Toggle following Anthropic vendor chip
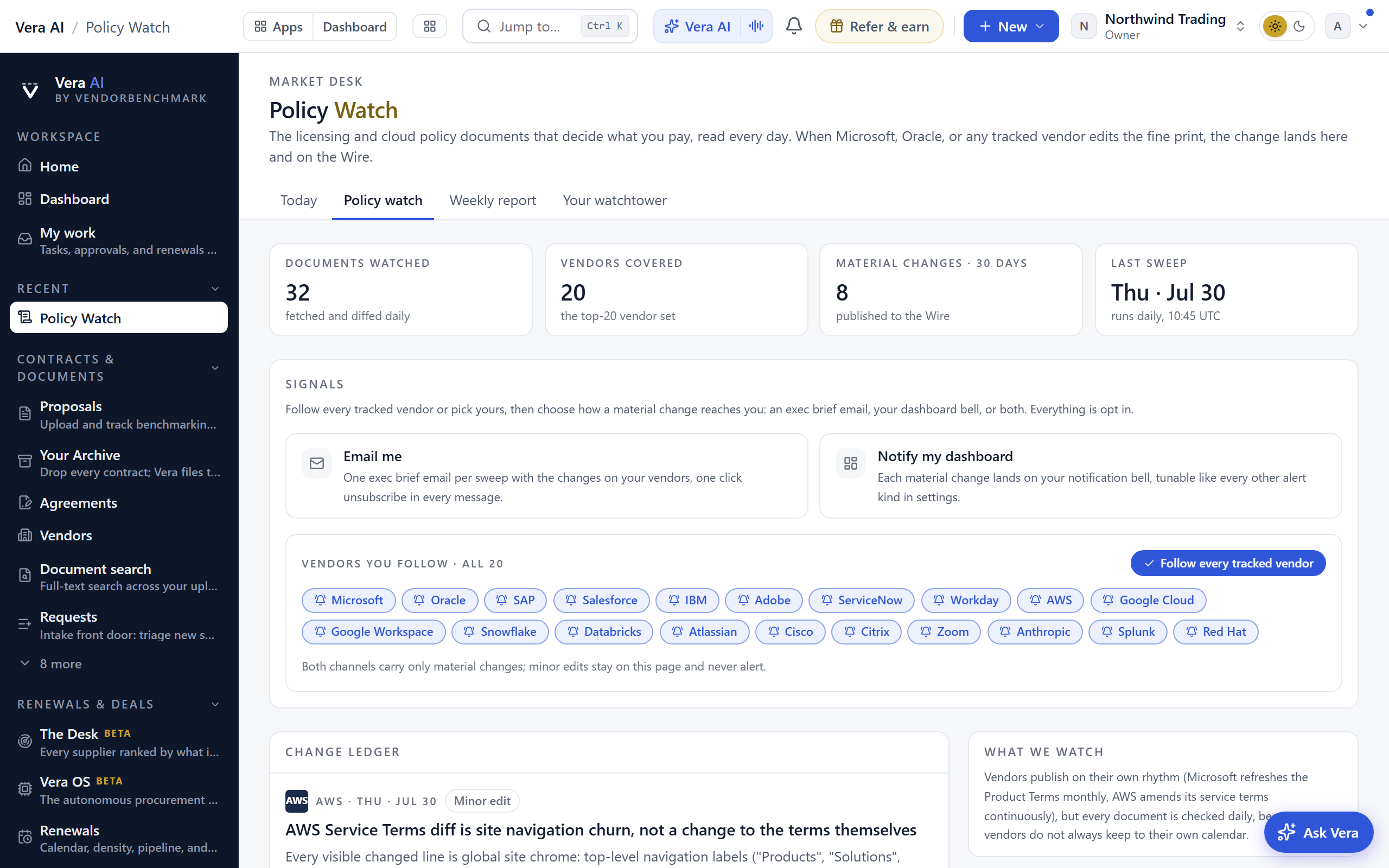 tap(1035, 631)
